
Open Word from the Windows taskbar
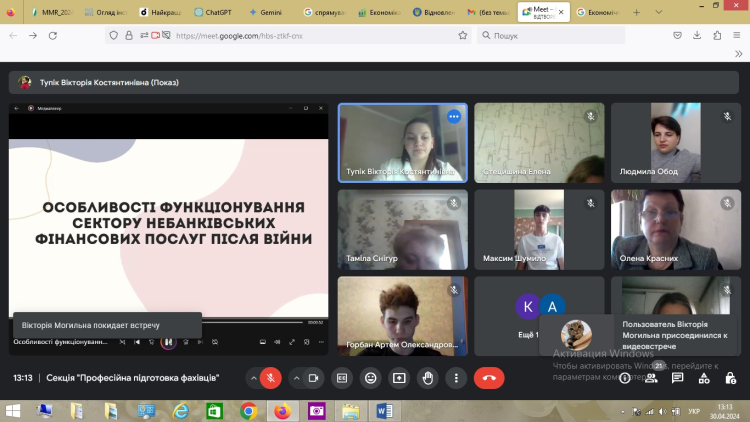[x=386, y=410]
